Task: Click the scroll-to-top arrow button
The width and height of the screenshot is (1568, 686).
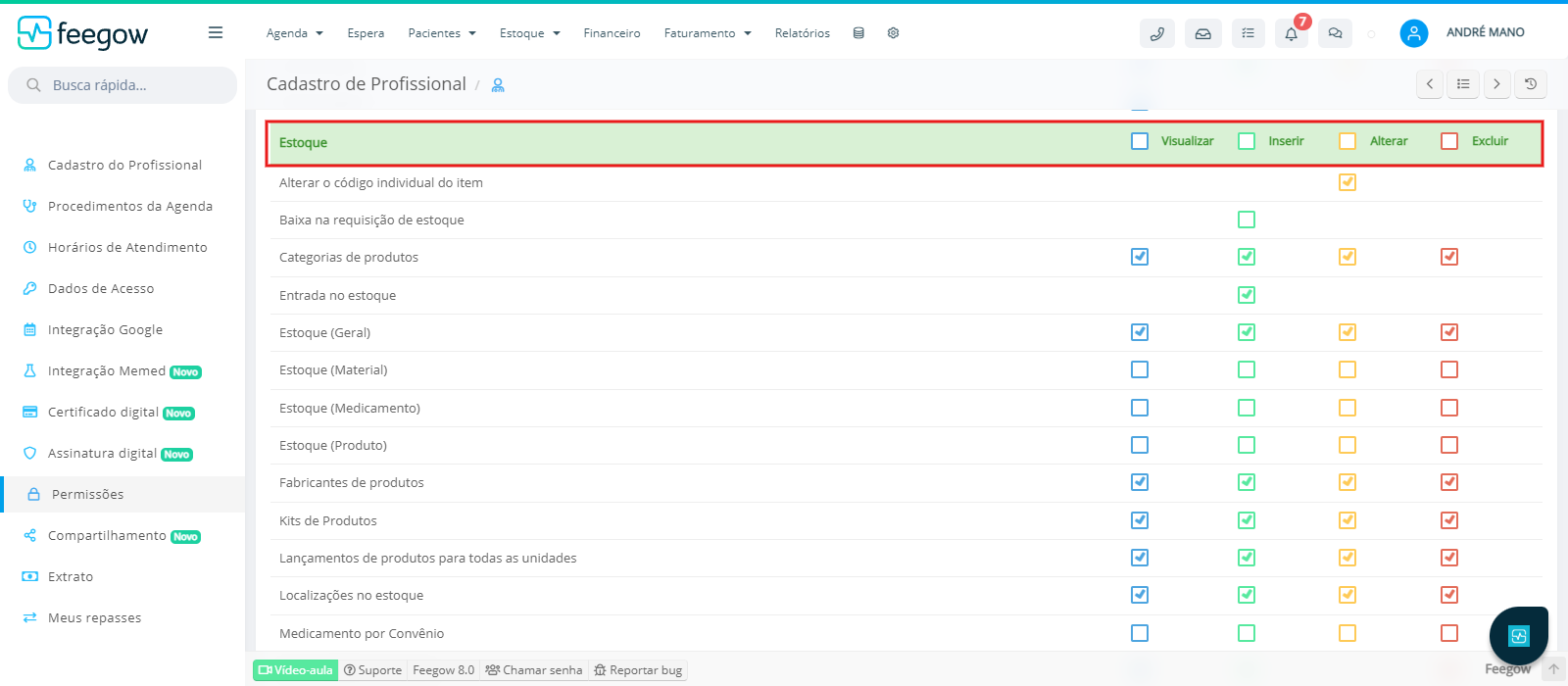Action: click(1553, 670)
